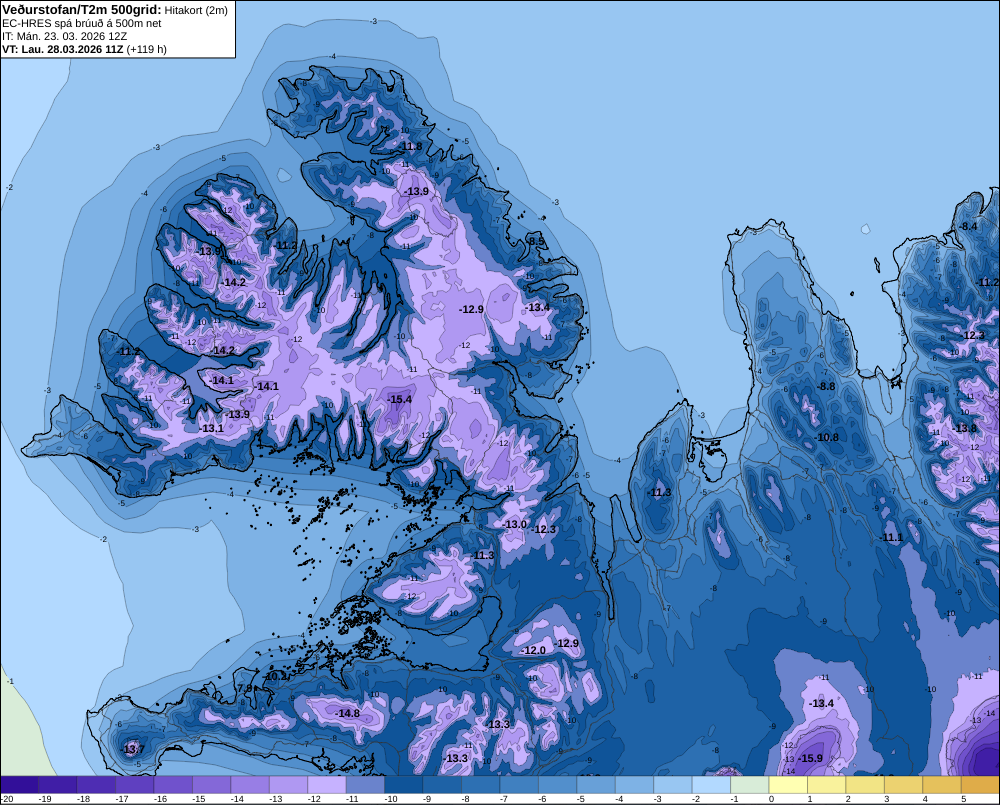Click the -8.4 label near northeast edge

click(968, 226)
